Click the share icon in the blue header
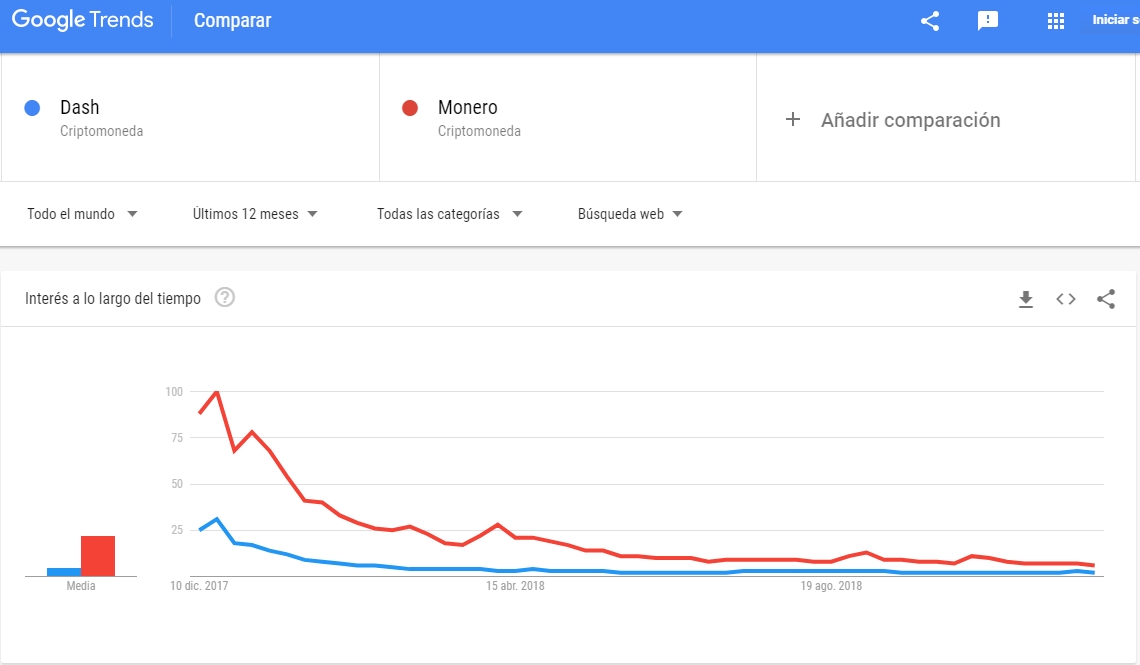1140x665 pixels. click(930, 21)
